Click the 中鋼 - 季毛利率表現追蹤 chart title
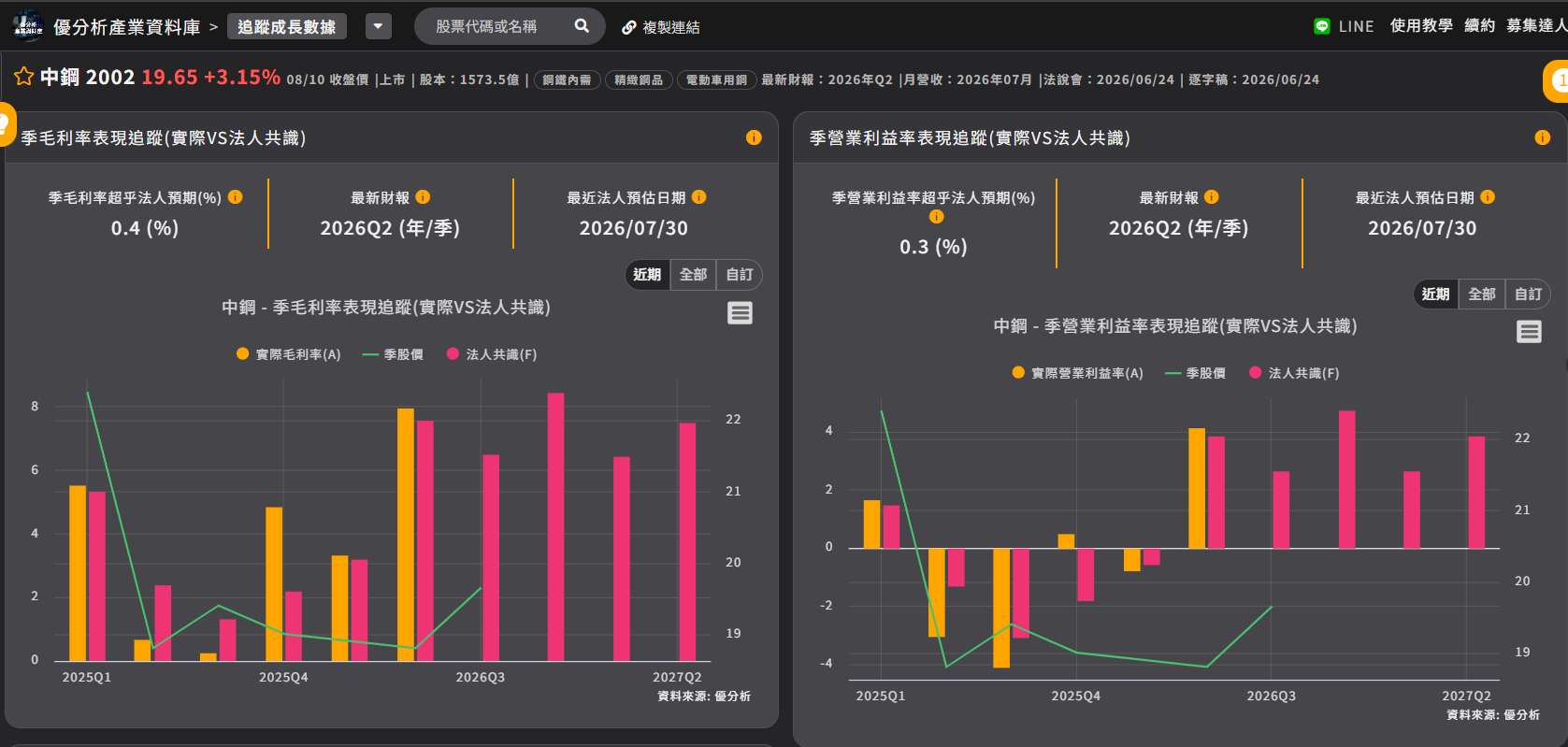The height and width of the screenshot is (747, 1568). (x=386, y=307)
